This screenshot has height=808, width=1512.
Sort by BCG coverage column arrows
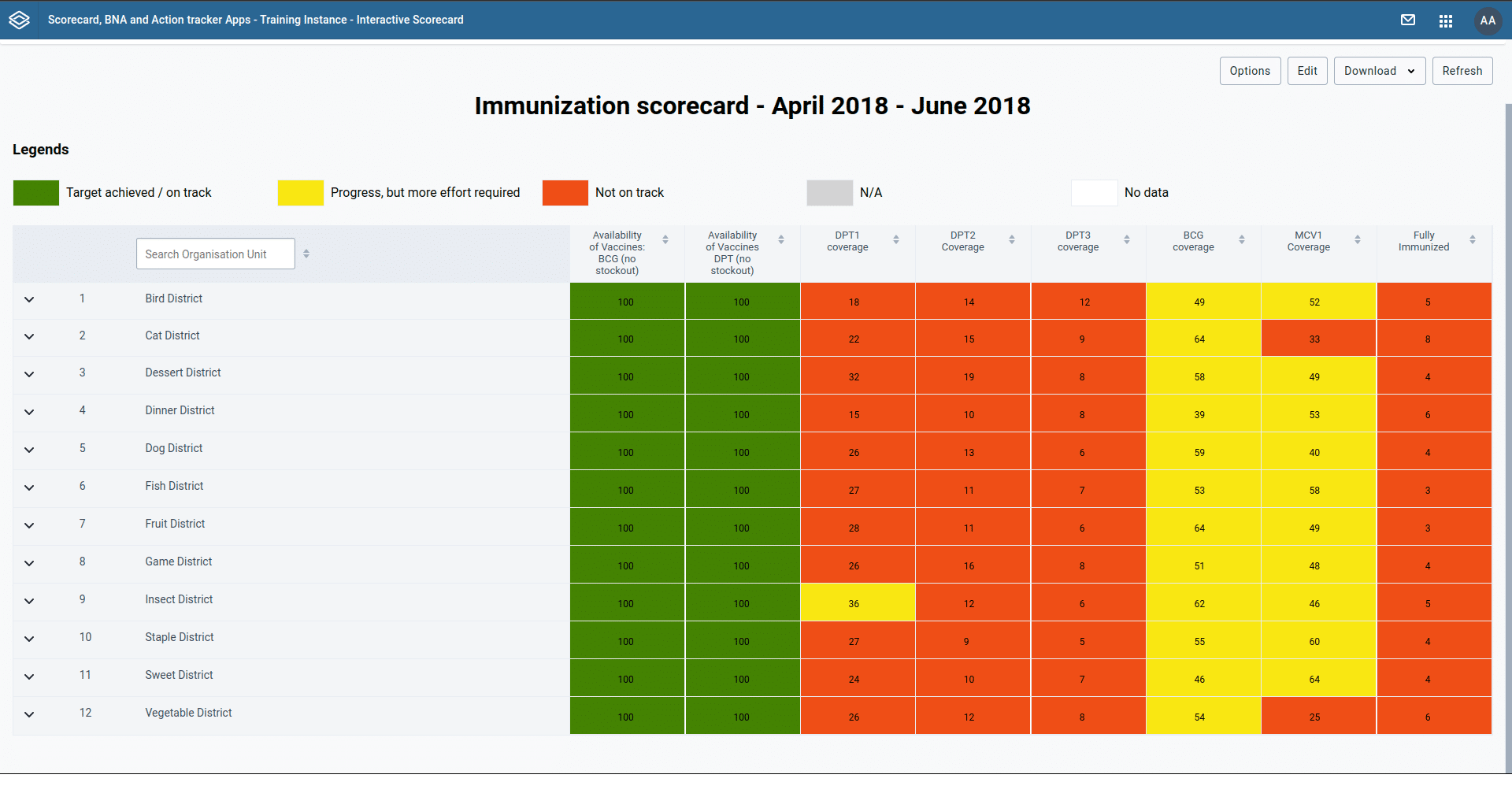pos(1242,239)
